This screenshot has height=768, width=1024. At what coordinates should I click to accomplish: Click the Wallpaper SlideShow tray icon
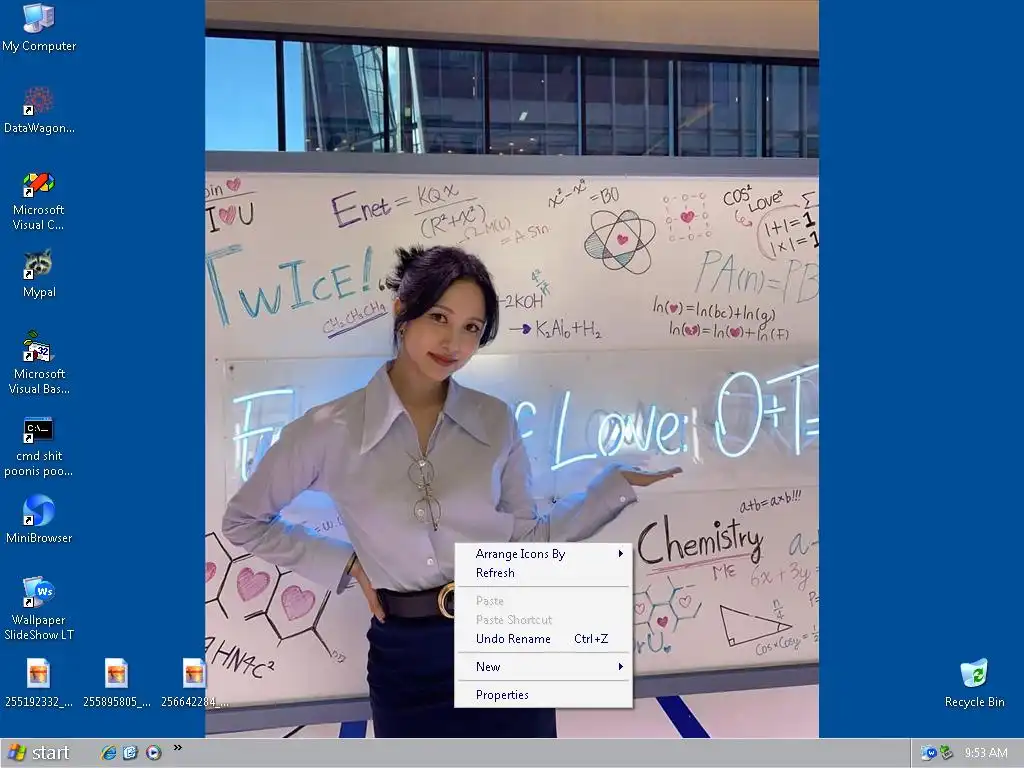928,753
